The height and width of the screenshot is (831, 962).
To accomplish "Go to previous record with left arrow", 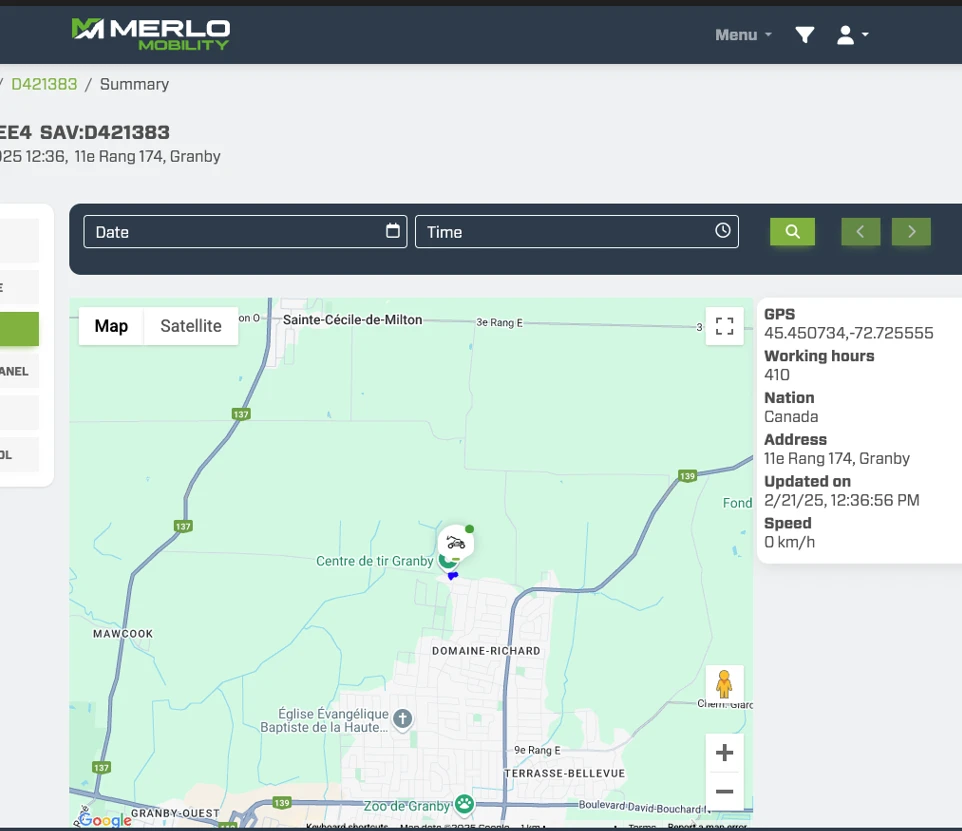I will (860, 232).
